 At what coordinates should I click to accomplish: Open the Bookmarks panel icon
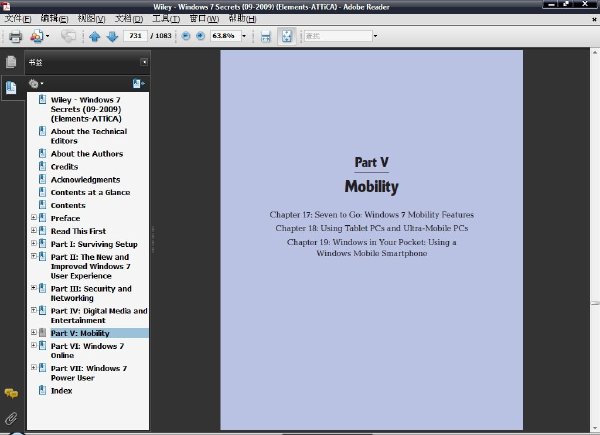tap(11, 88)
